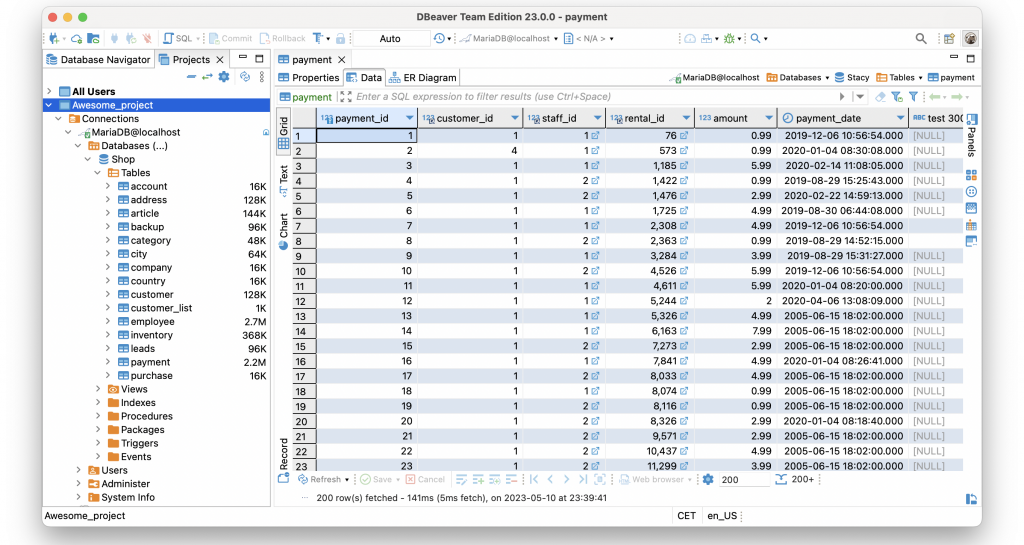Toggle link with editor arrows icon
Screen dimensions: 1024x545
tap(207, 77)
